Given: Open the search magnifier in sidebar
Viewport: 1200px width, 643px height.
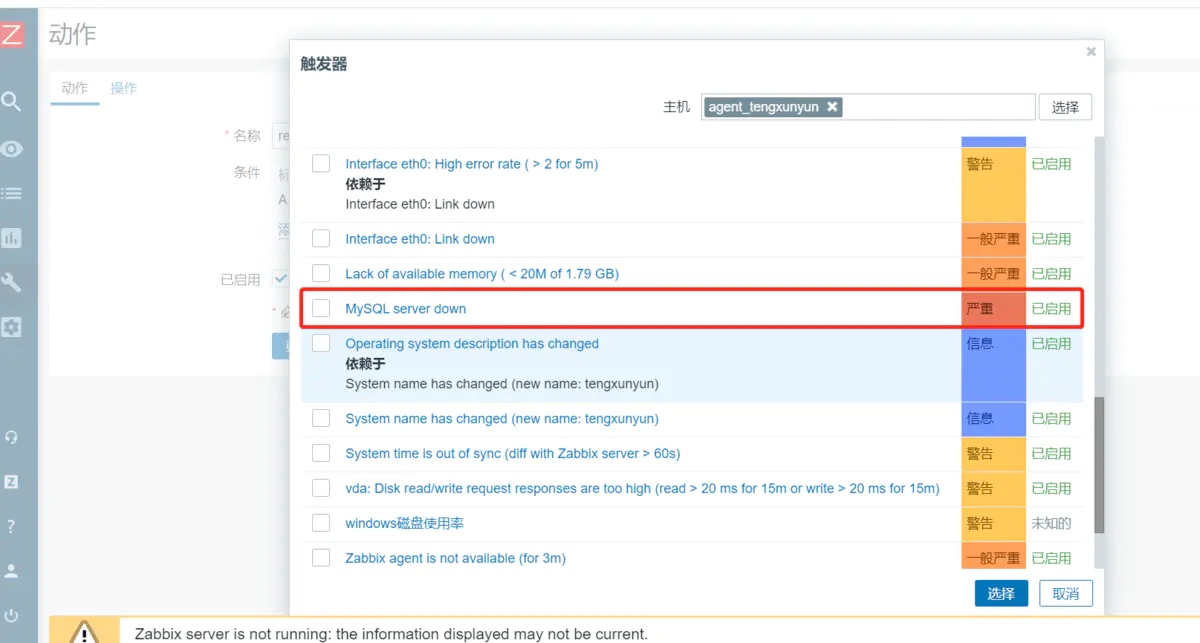Looking at the screenshot, I should [11, 101].
